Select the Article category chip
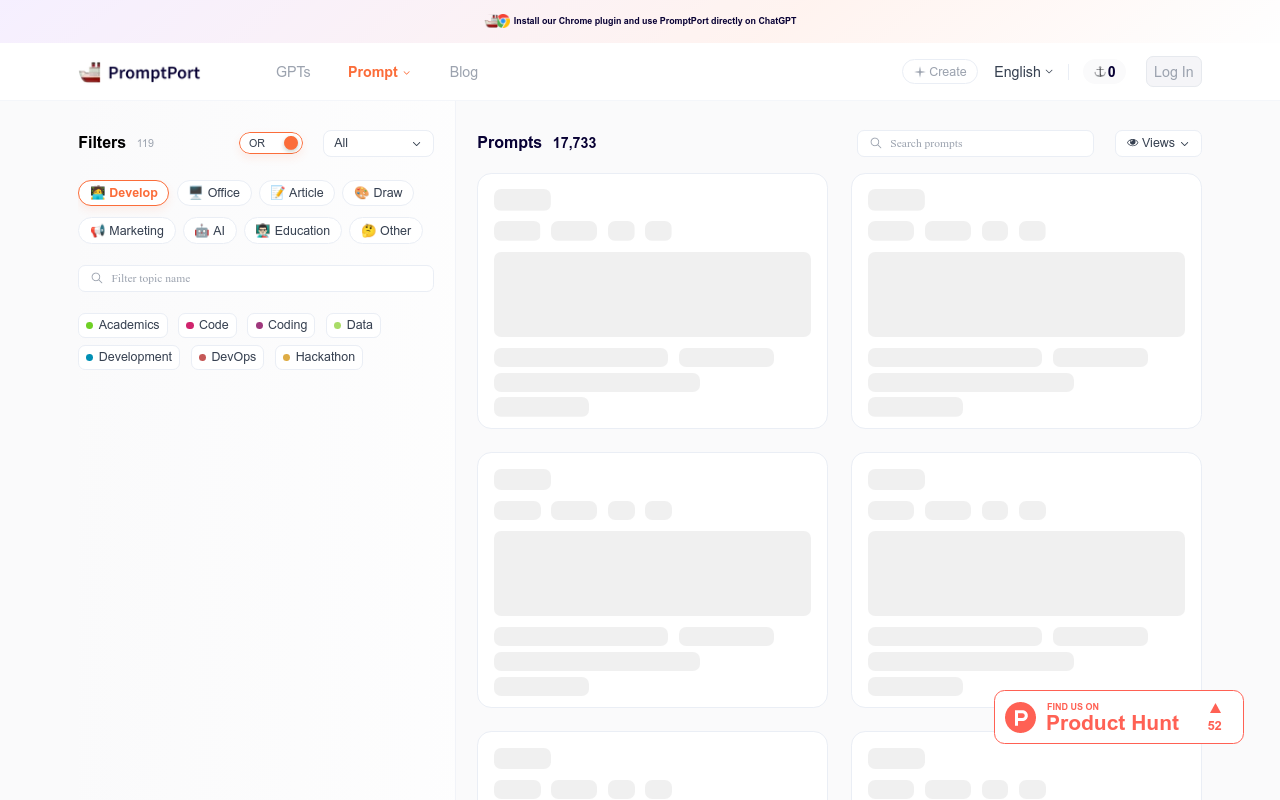This screenshot has width=1280, height=800. click(x=297, y=193)
